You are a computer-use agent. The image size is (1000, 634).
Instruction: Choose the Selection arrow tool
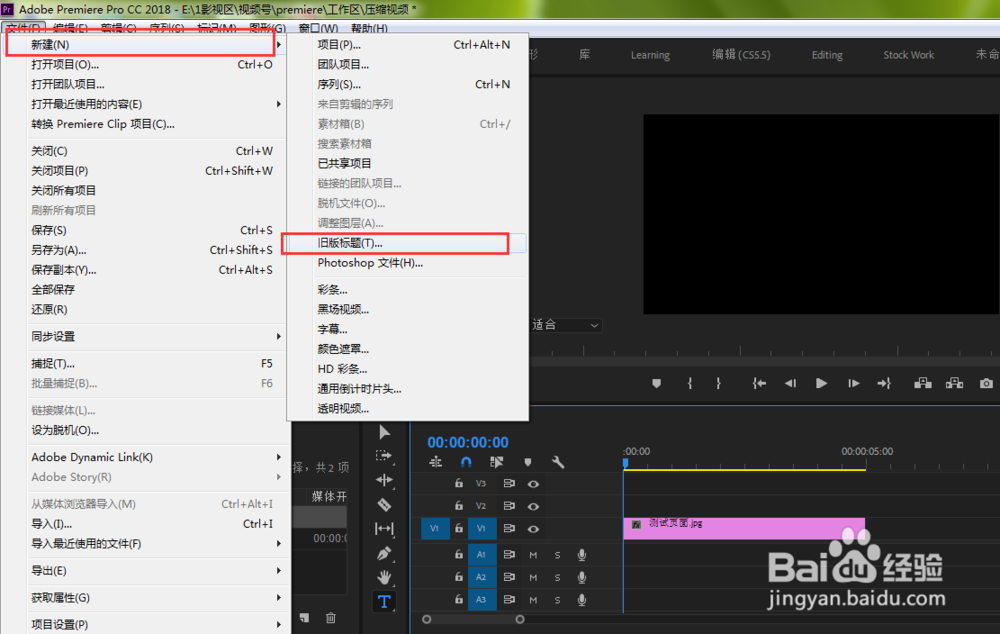click(384, 433)
